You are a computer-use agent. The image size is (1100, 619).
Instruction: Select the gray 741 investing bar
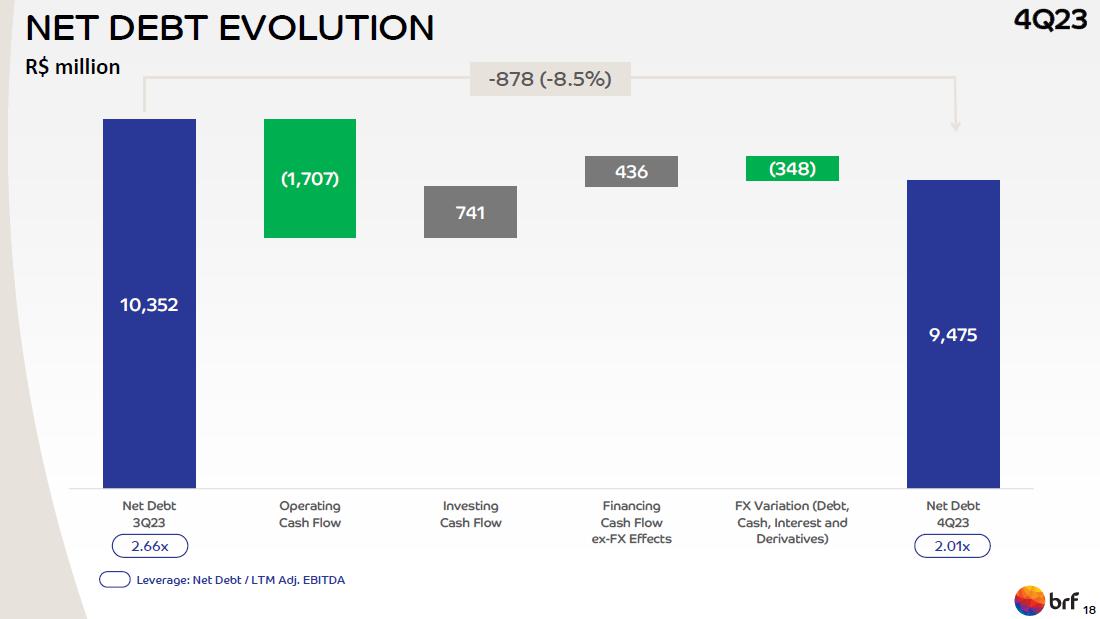click(x=470, y=212)
